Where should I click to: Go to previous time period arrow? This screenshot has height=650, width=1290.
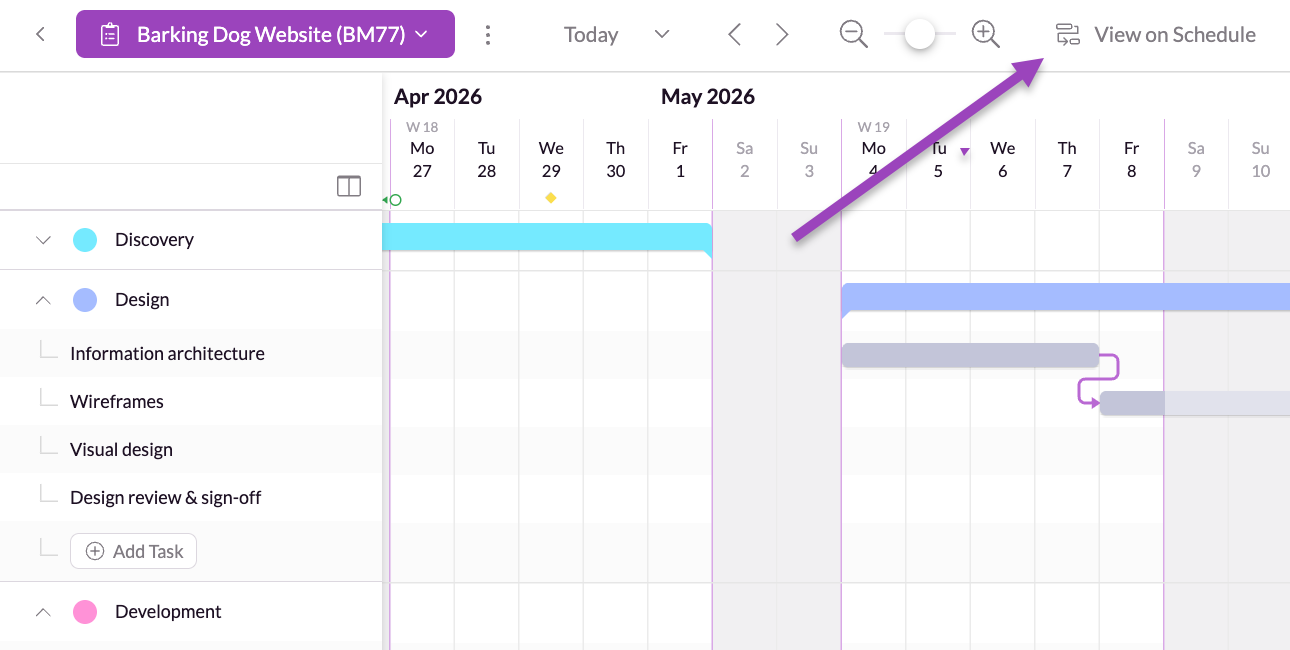(734, 35)
